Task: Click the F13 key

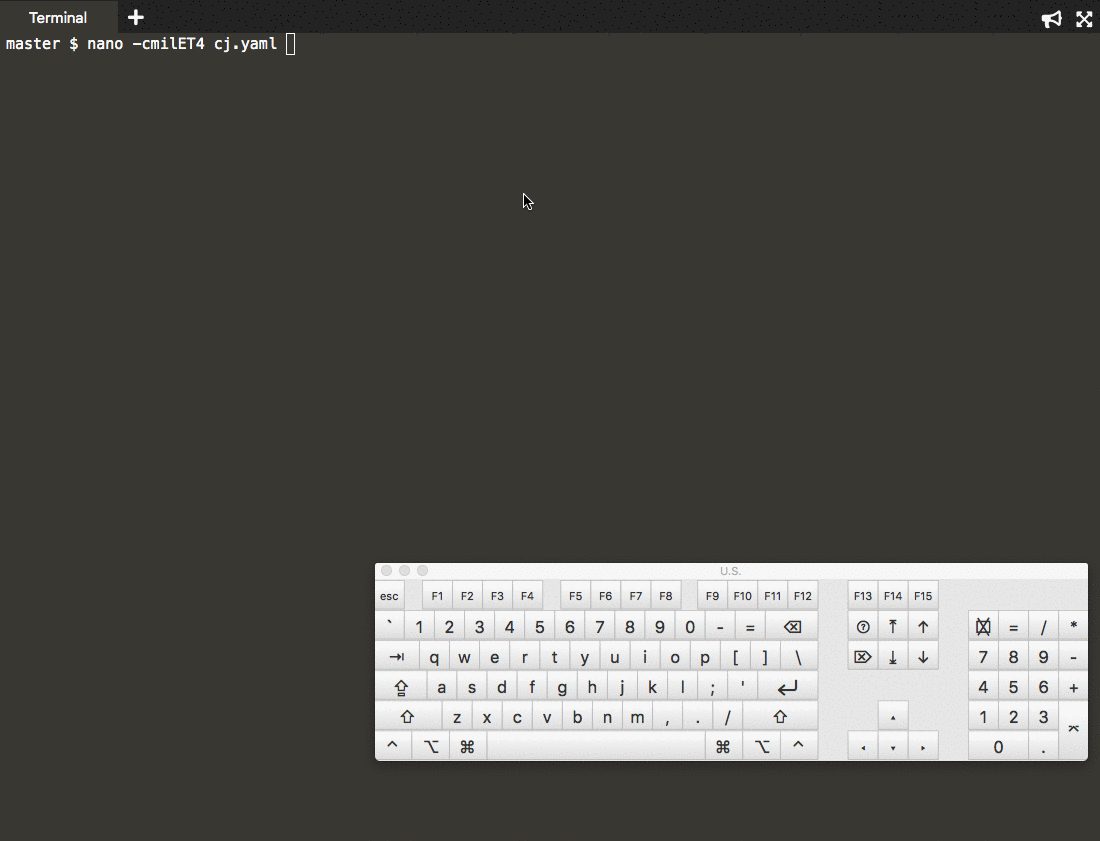Action: pos(863,596)
